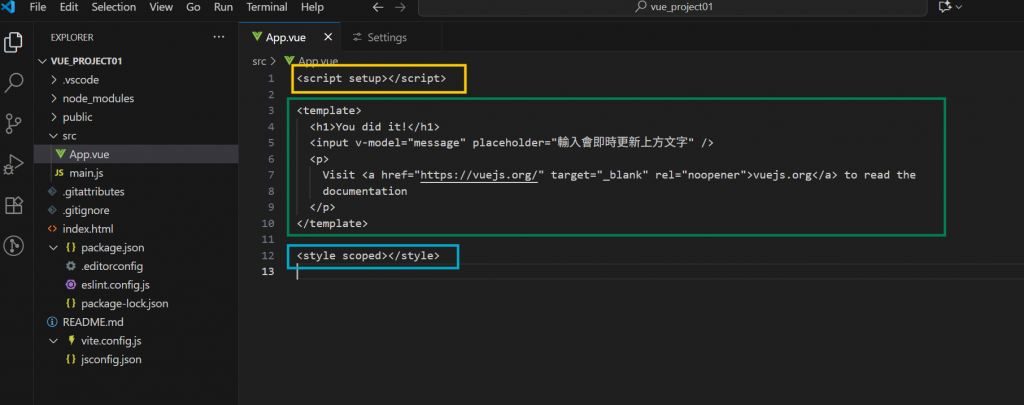Click the Vue icon on App.vue tab
Viewport: 1024px width, 405px height.
[x=257, y=37]
